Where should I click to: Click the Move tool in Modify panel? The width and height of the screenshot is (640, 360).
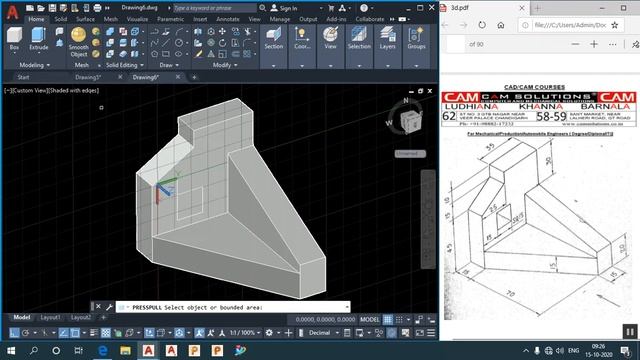pyautogui.click(x=222, y=31)
